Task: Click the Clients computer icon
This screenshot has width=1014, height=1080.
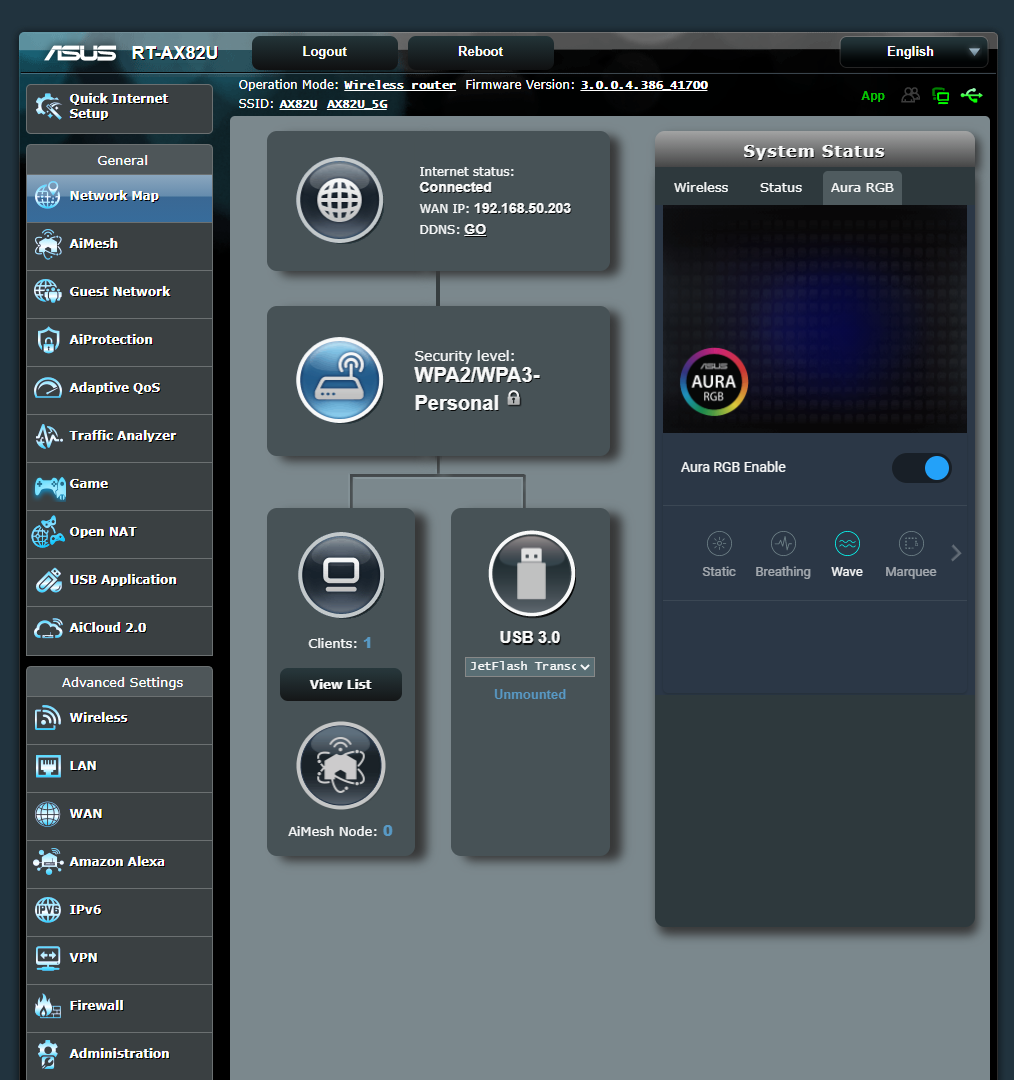Action: tap(341, 574)
